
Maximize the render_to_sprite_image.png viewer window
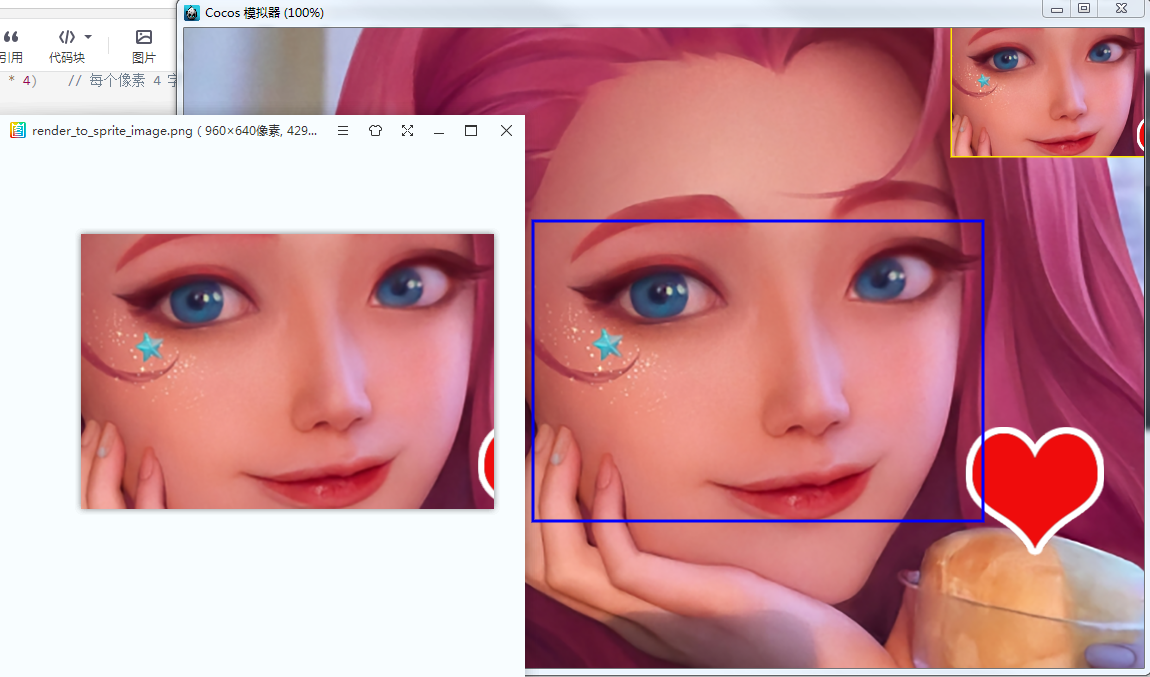pyautogui.click(x=471, y=131)
